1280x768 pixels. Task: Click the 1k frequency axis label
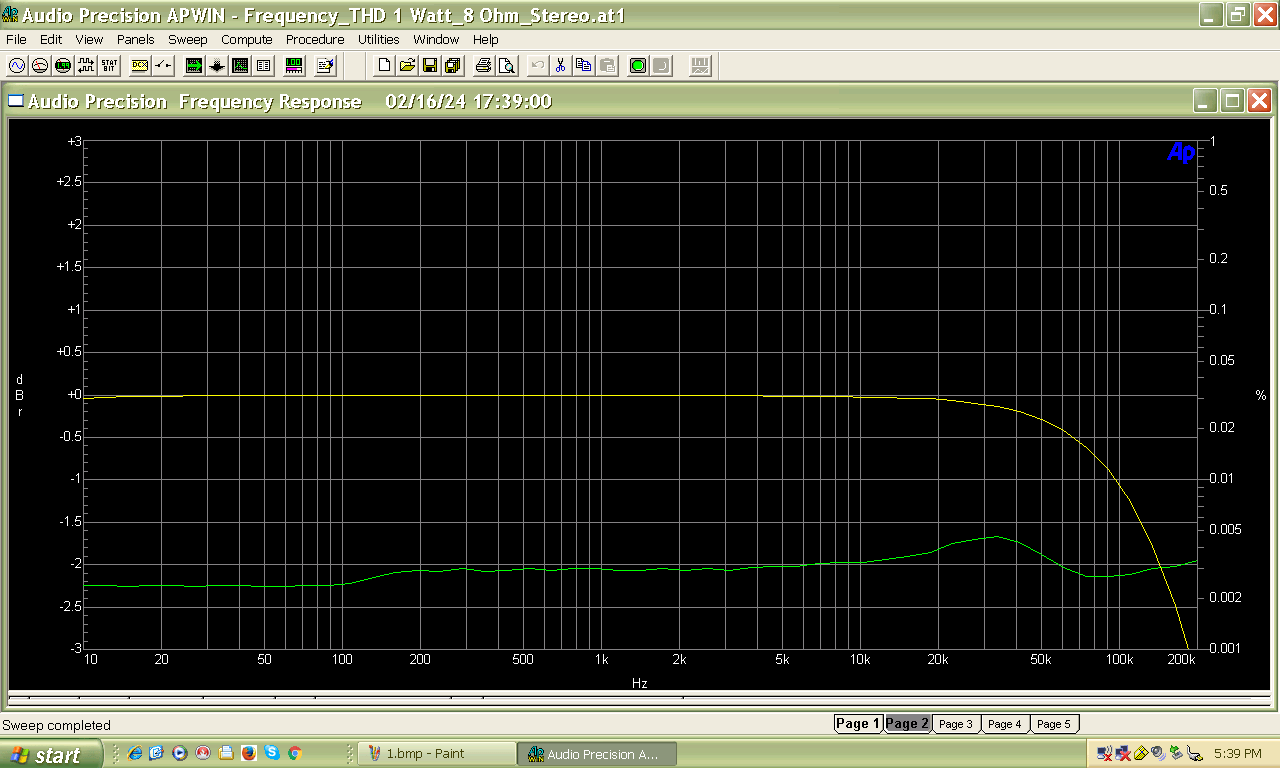[x=601, y=660]
